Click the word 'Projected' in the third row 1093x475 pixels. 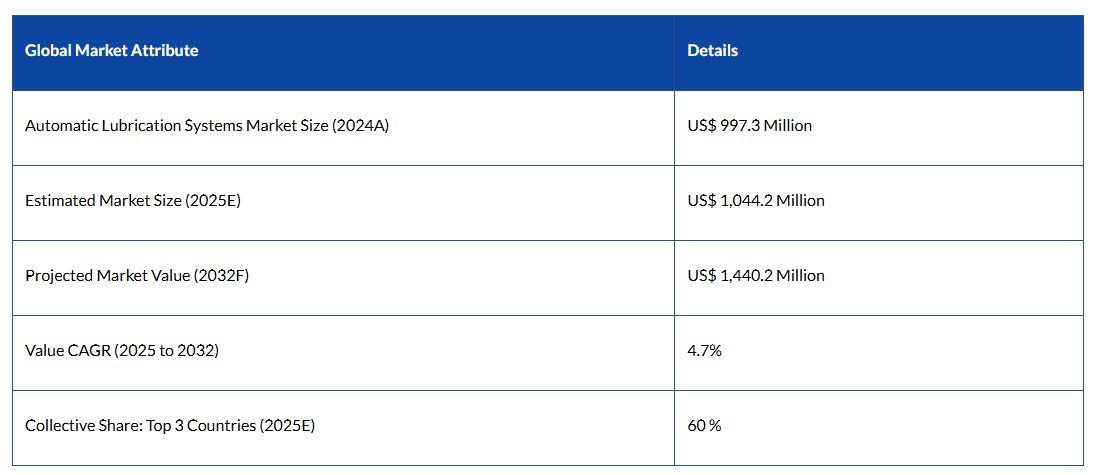point(58,275)
